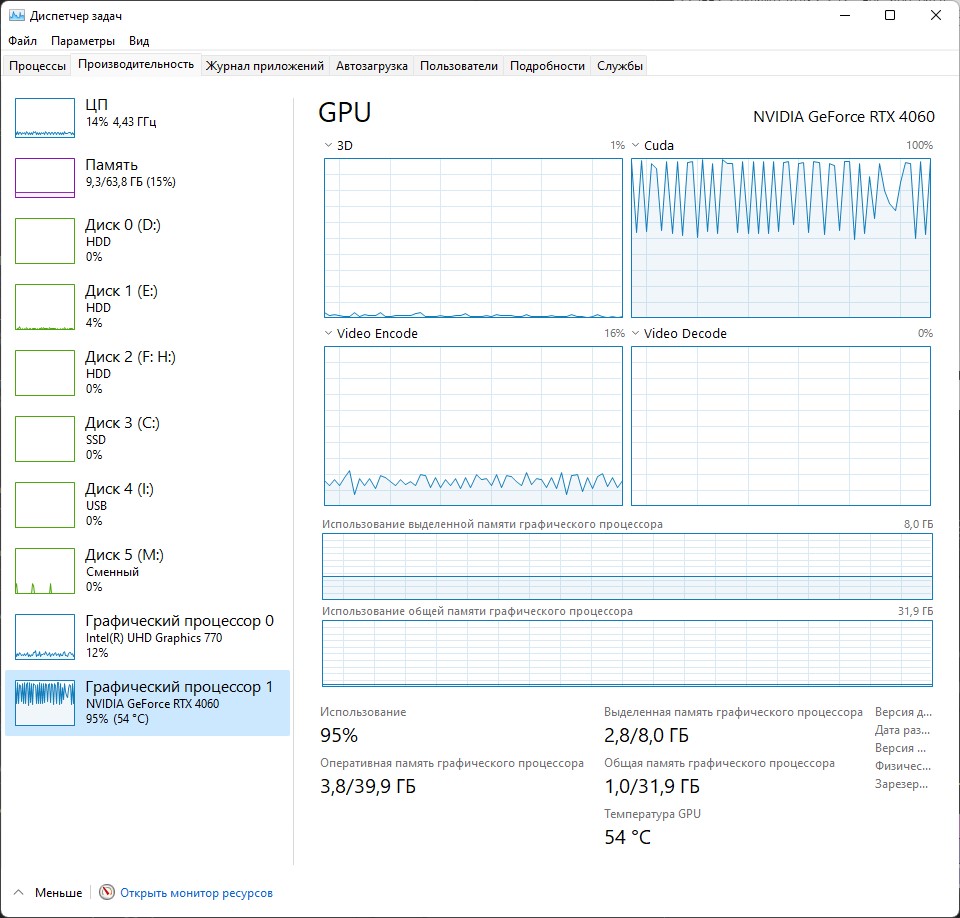Viewport: 960px width, 918px height.
Task: Minimize the Диспетчер задач window
Action: coord(846,15)
